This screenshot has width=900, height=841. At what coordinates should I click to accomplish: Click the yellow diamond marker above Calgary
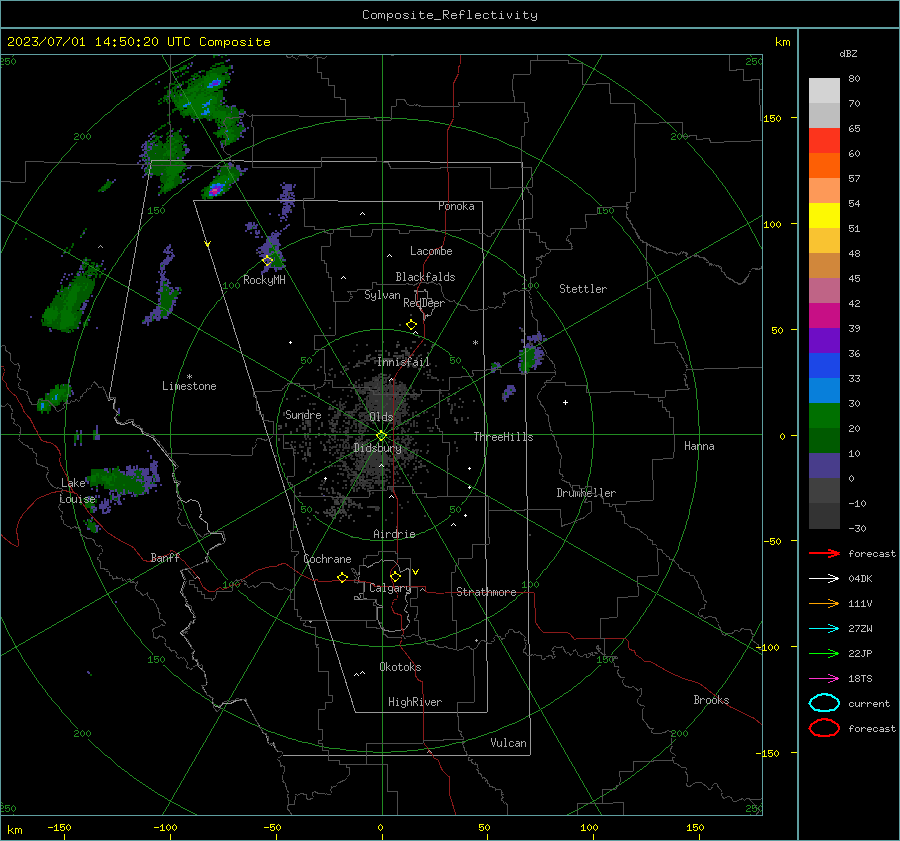pos(395,576)
